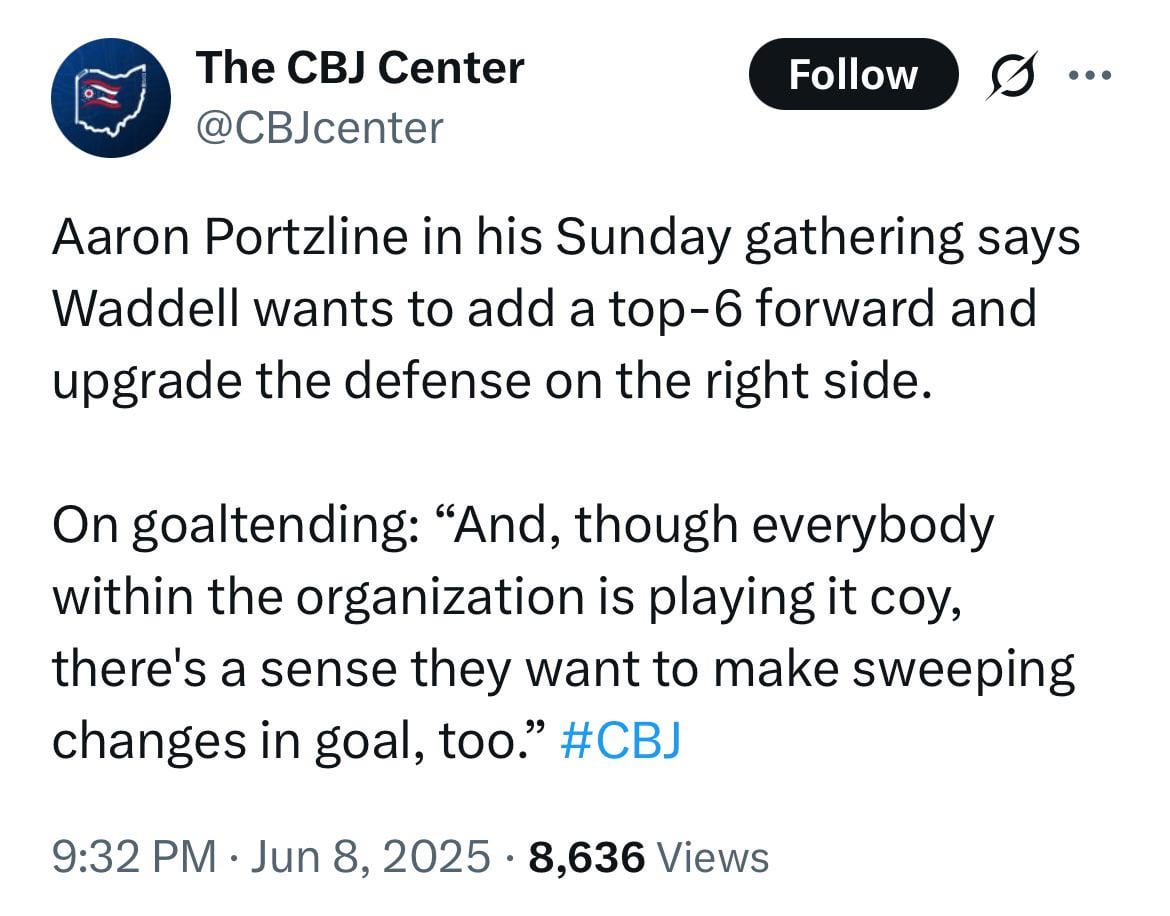The width and height of the screenshot is (1170, 916).
Task: View the 8,636 Views count
Action: click(649, 857)
